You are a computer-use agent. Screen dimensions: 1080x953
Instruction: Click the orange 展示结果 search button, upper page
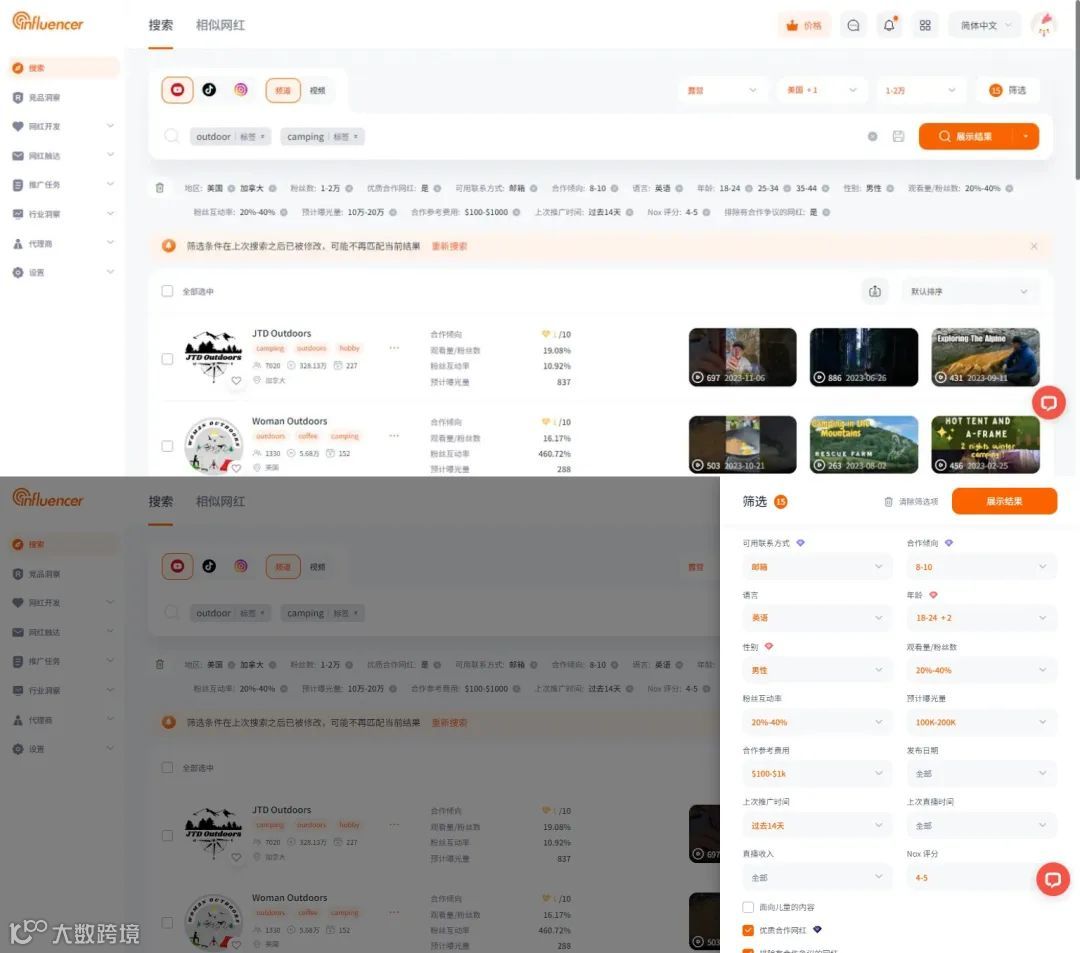(966, 136)
